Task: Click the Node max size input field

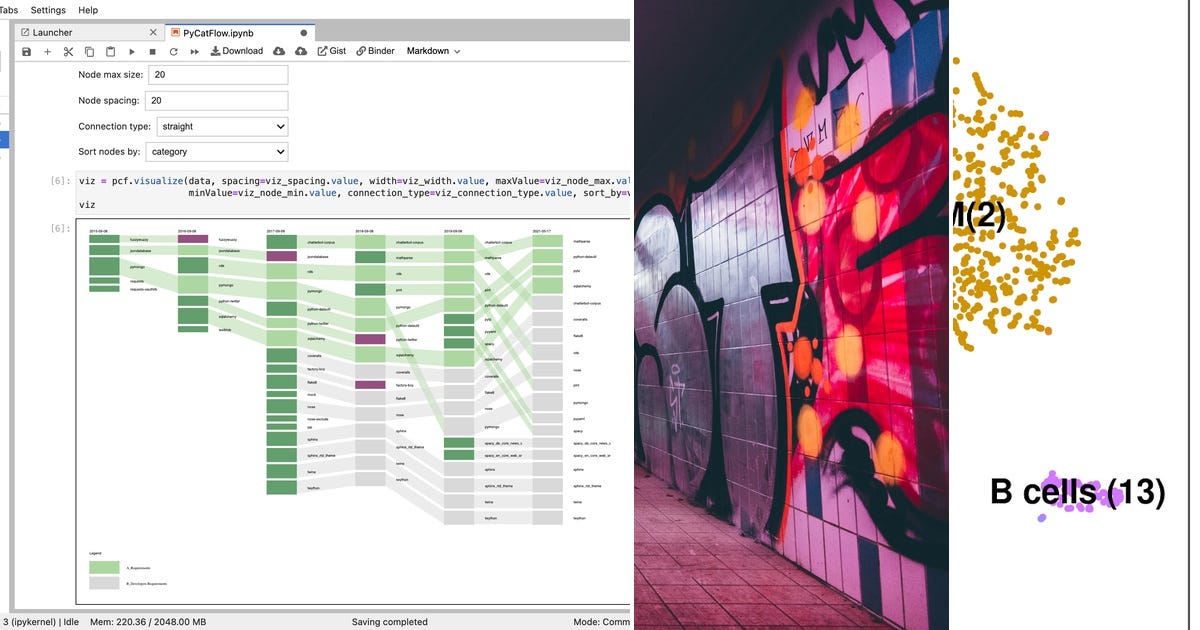Action: (217, 74)
